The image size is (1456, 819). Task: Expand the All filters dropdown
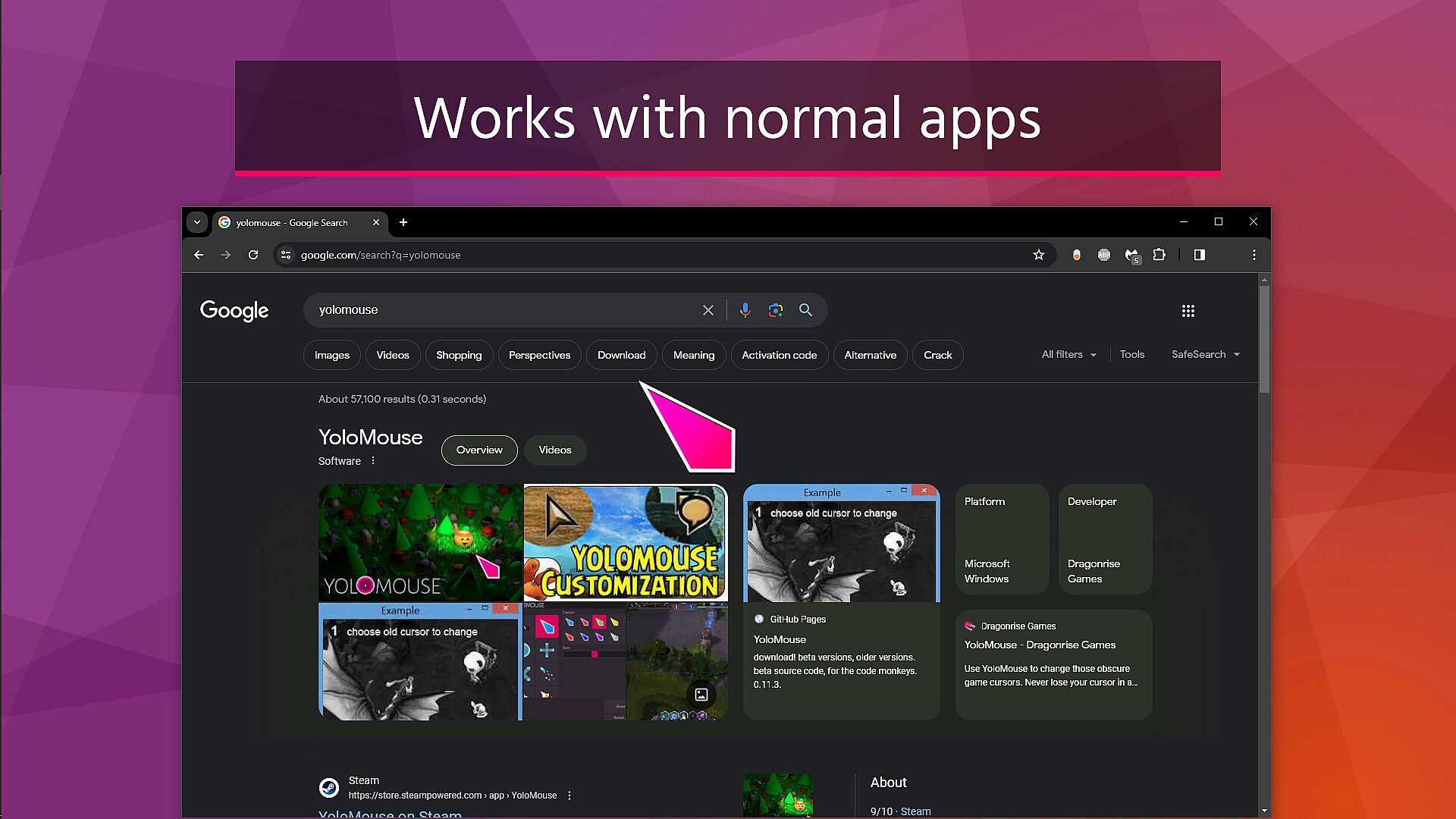click(x=1068, y=354)
